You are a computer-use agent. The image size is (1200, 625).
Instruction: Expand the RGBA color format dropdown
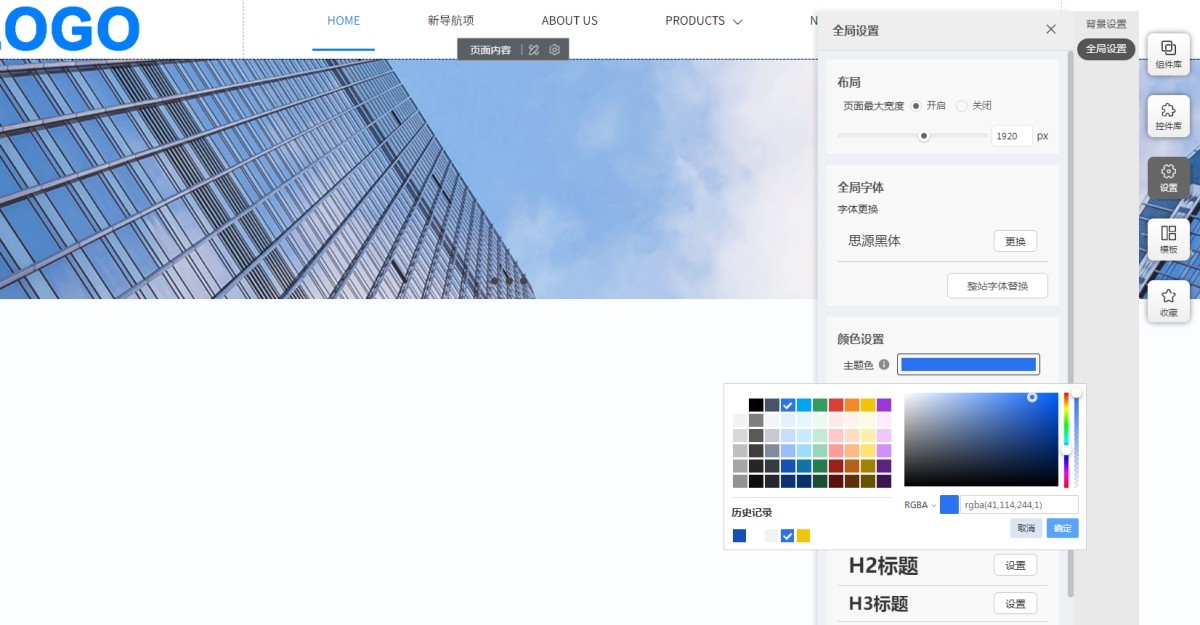point(920,505)
